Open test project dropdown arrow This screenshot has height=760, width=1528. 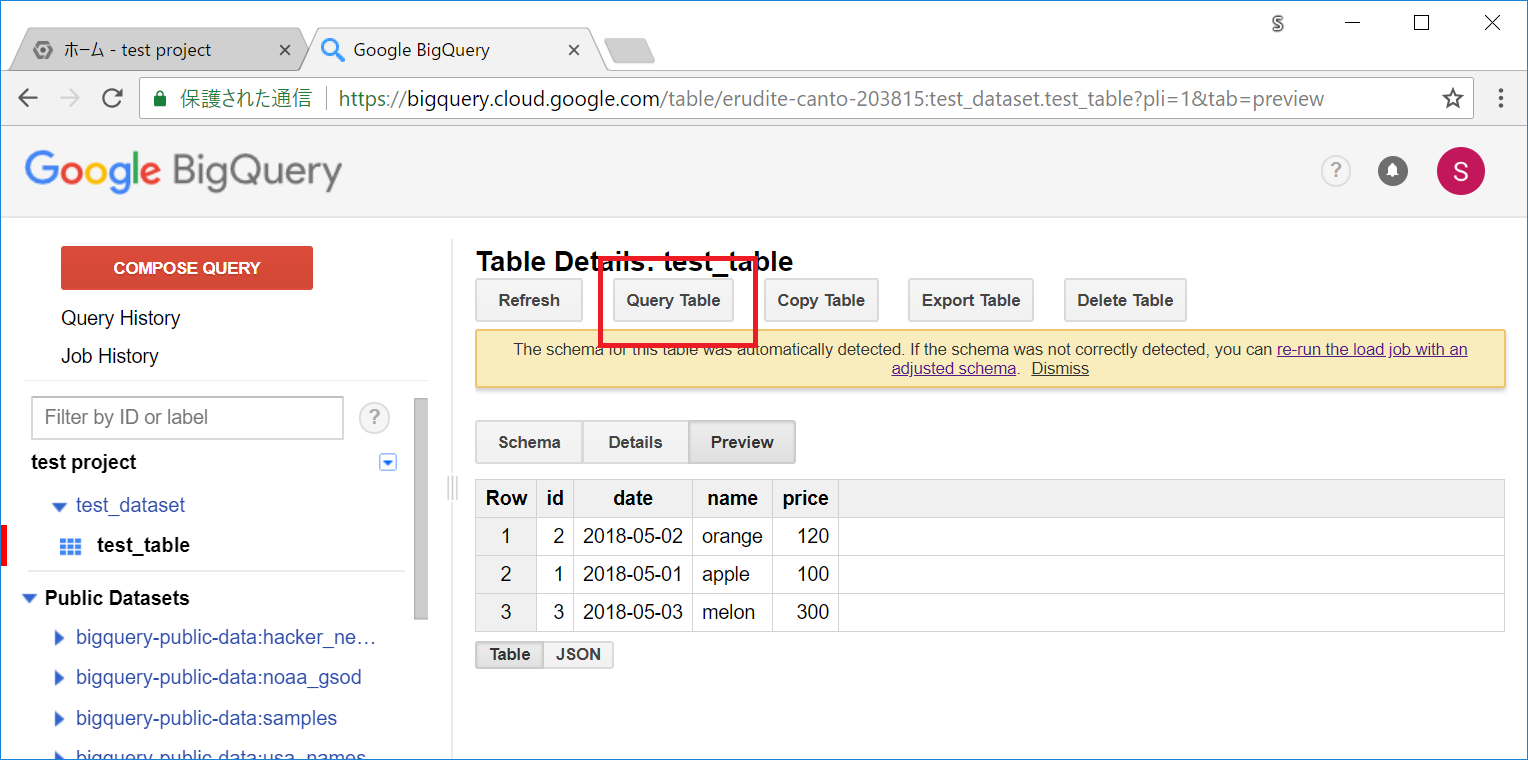pos(389,462)
